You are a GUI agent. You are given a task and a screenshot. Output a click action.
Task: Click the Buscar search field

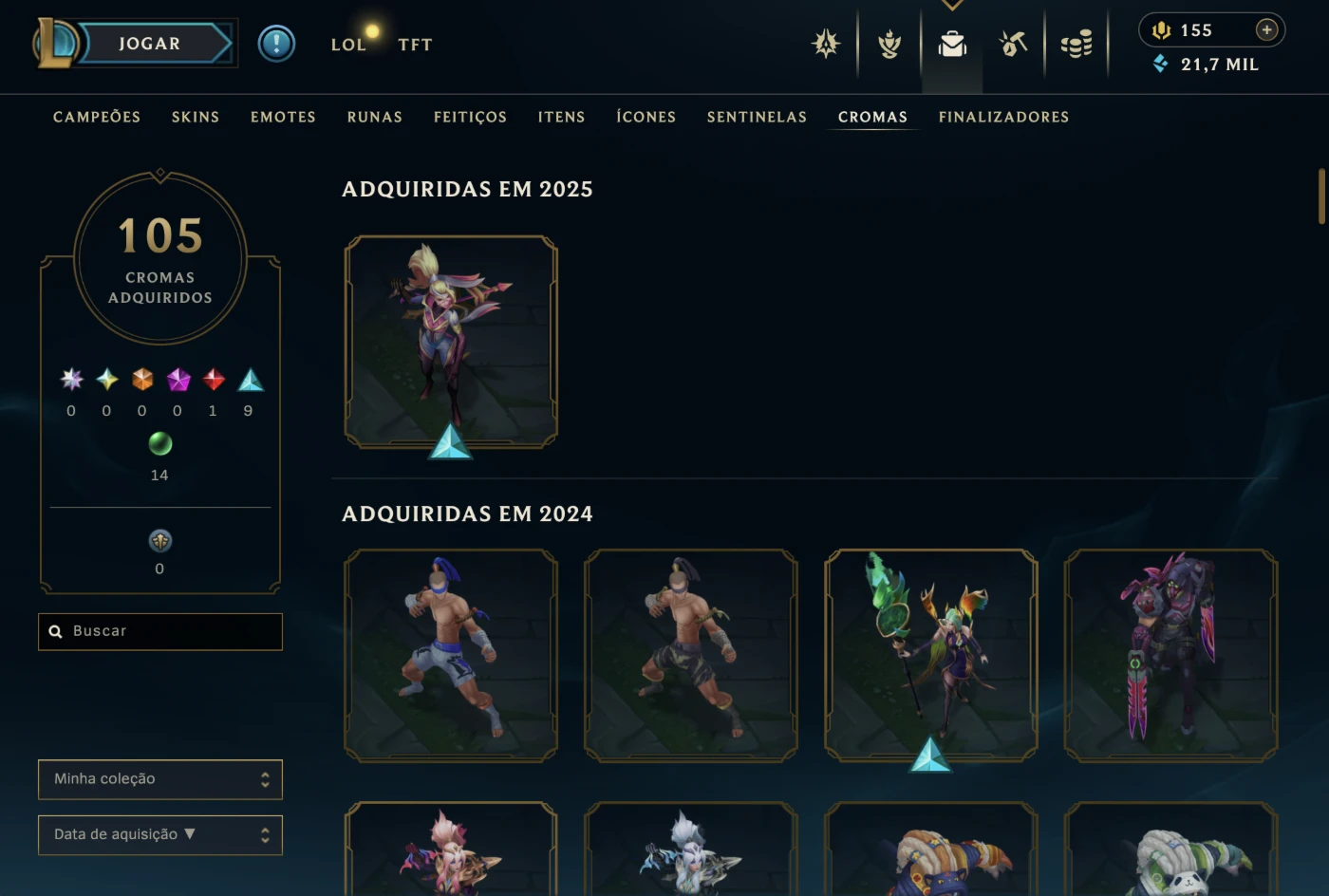160,631
